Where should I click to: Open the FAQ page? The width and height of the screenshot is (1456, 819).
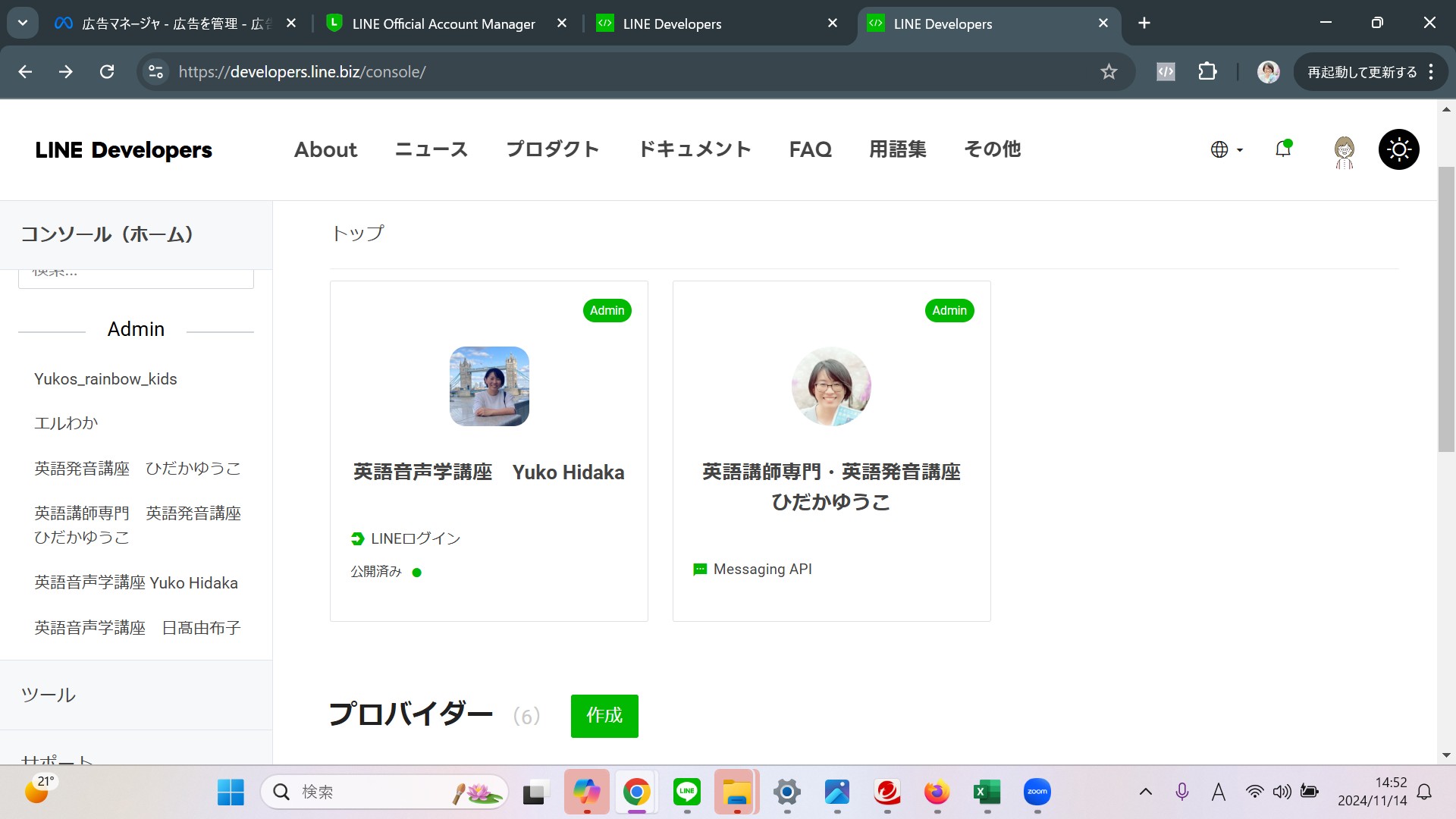coord(810,149)
